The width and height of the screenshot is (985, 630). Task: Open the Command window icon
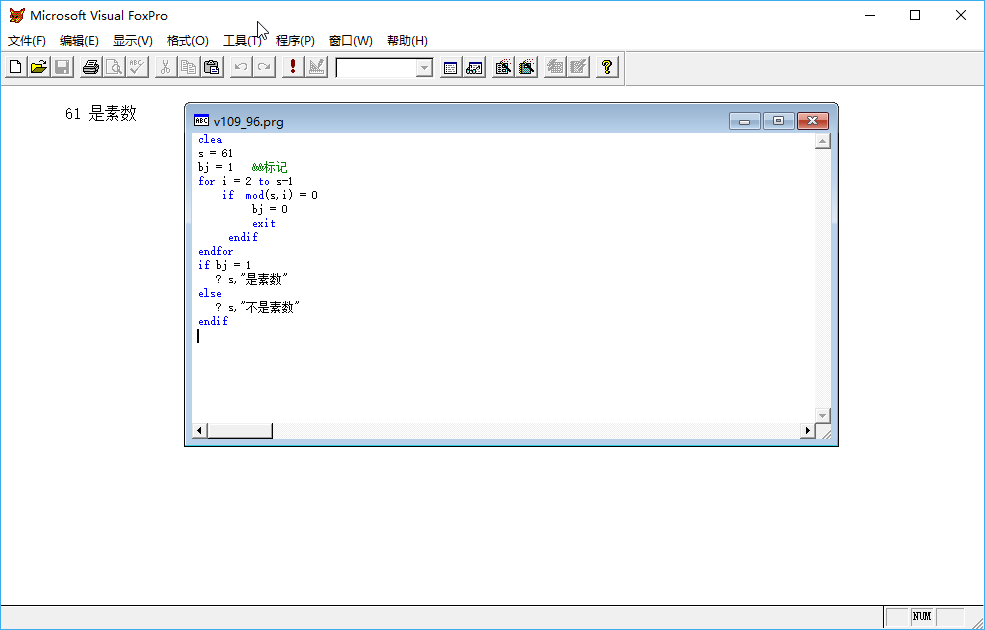[x=450, y=67]
